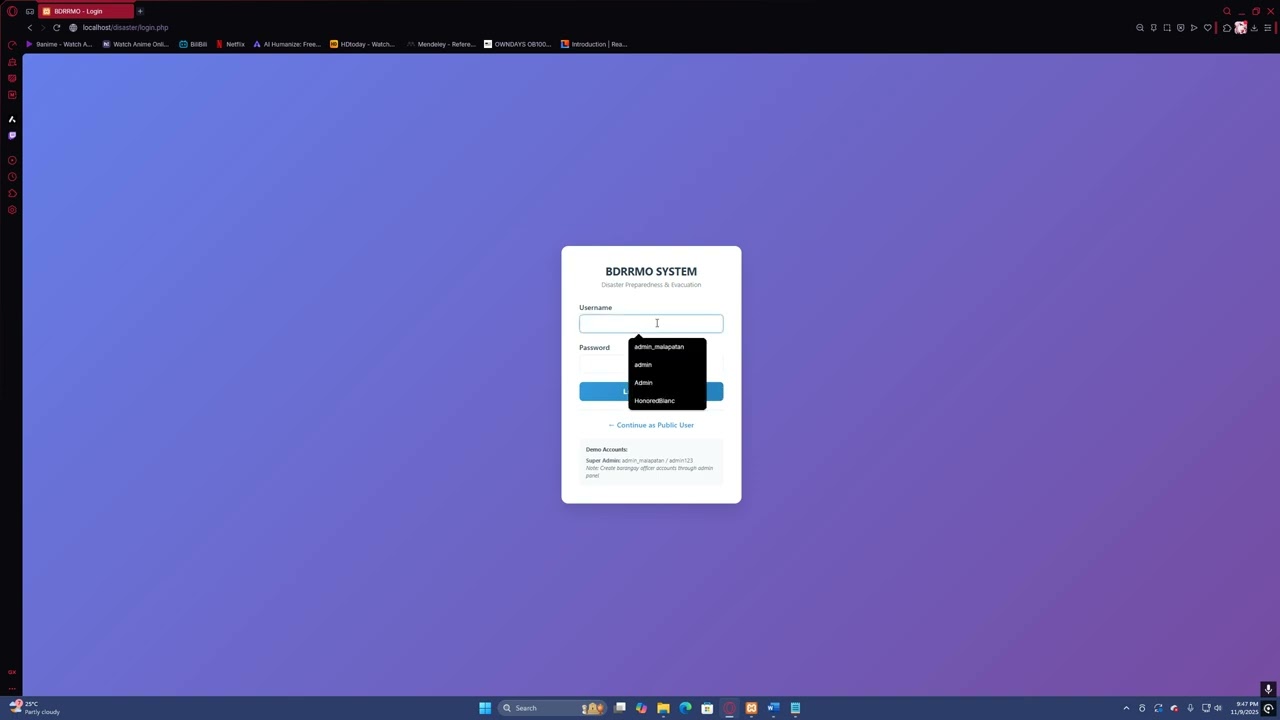Open the easy setup sliders icon
Screen dimensions: 1280x720
coord(1268,28)
